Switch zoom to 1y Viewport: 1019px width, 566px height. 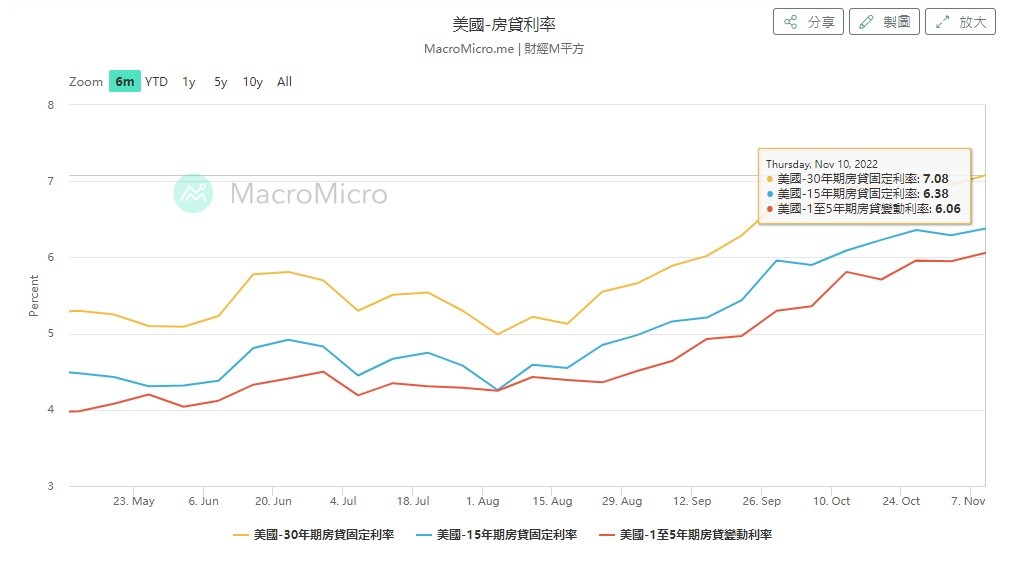coord(188,81)
